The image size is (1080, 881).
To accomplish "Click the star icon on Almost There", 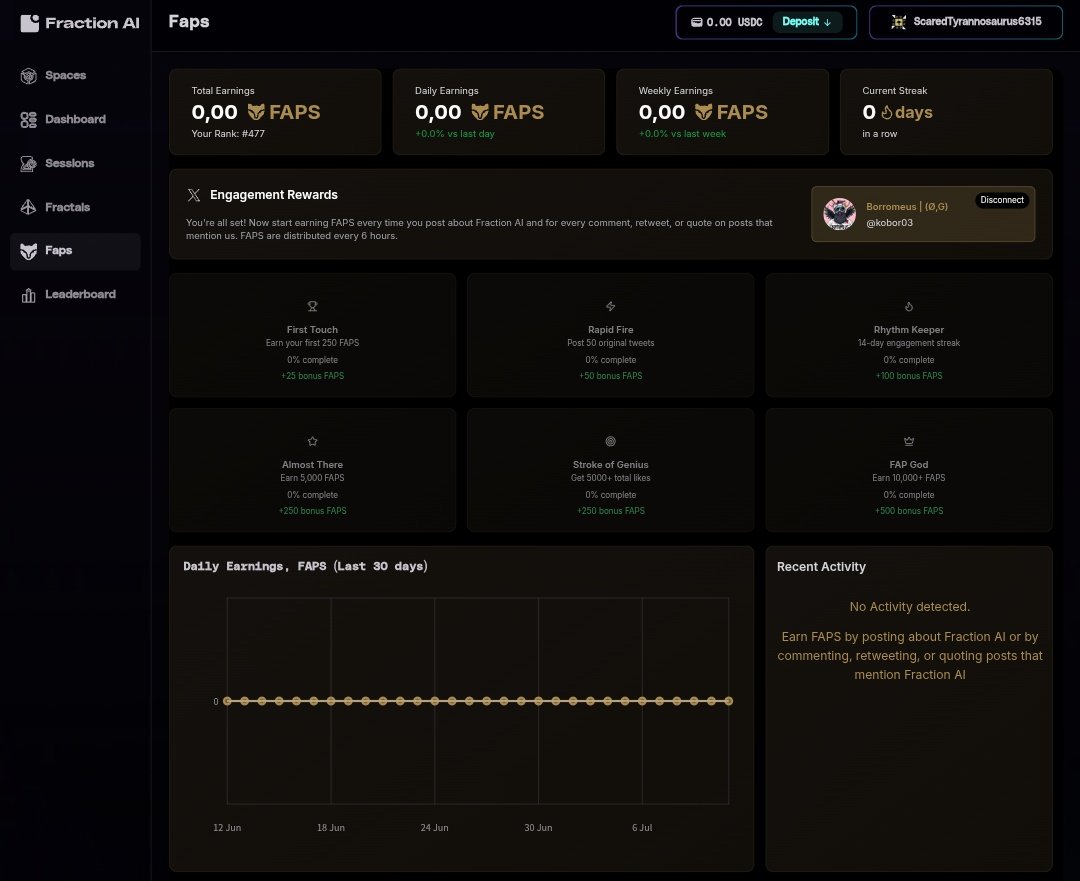I will tap(312, 441).
